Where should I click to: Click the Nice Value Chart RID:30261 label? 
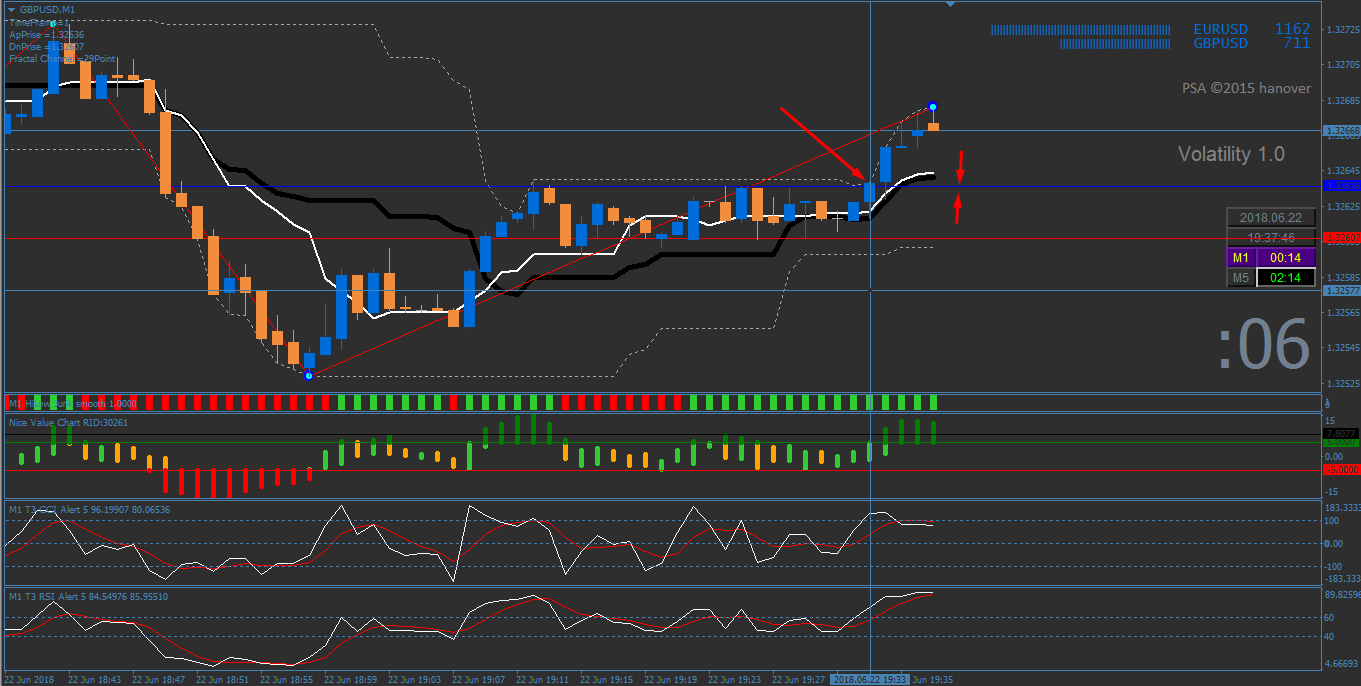point(68,423)
